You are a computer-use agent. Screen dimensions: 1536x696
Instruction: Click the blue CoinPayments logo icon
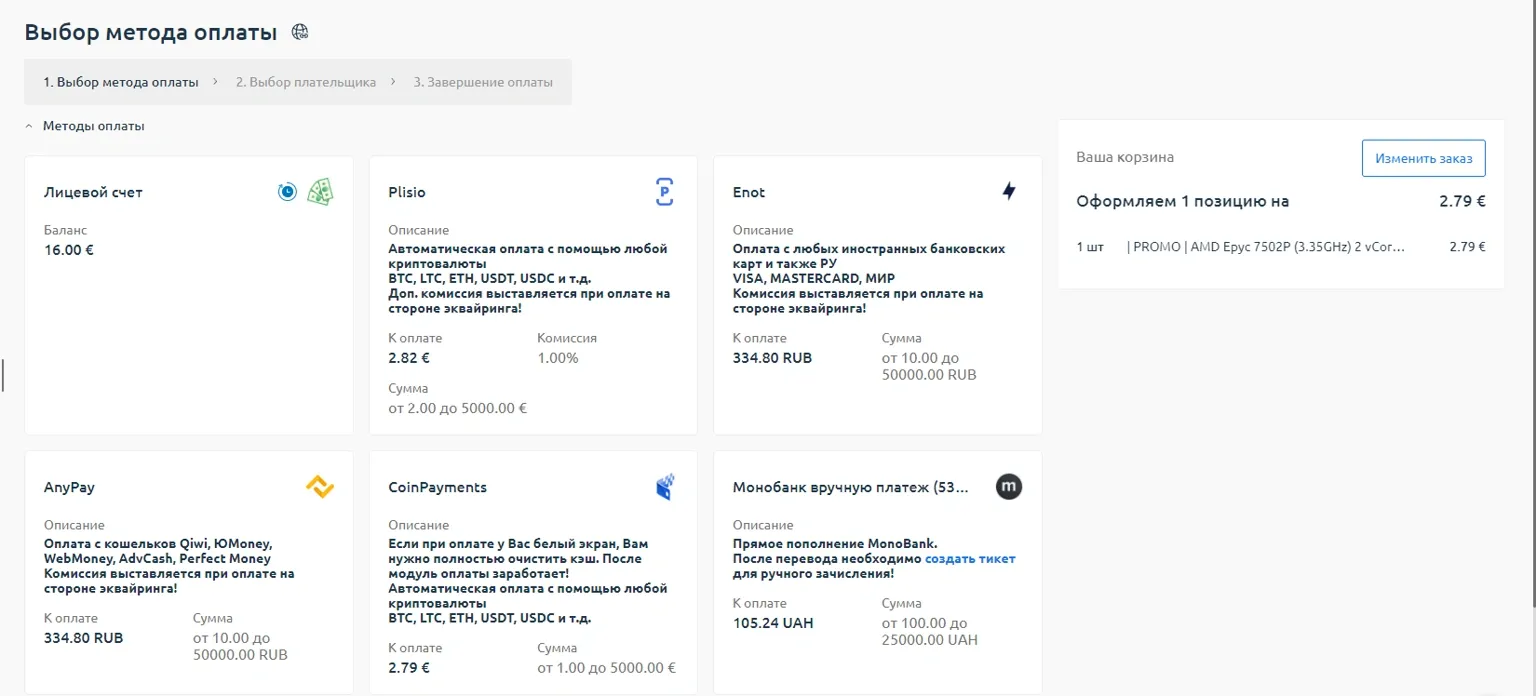pyautogui.click(x=664, y=487)
